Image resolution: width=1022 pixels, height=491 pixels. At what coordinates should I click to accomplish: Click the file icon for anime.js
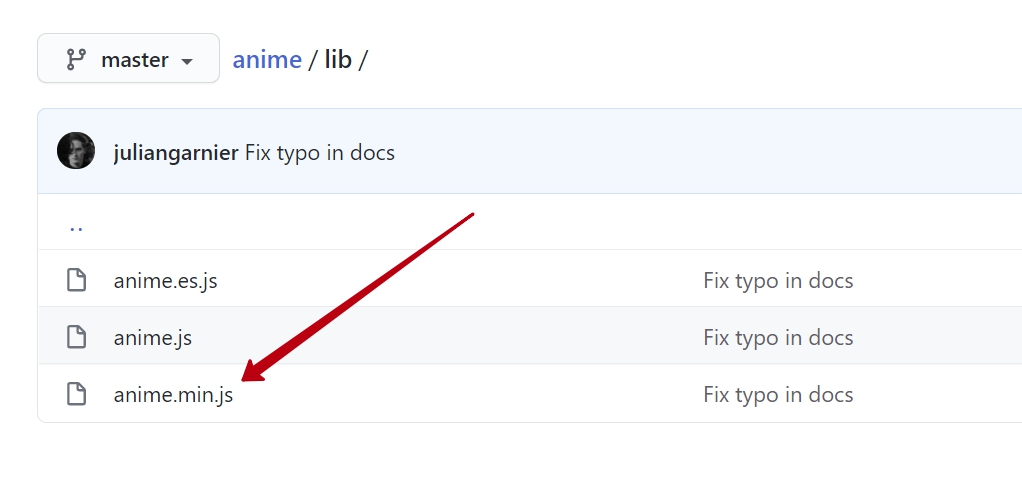coord(76,337)
